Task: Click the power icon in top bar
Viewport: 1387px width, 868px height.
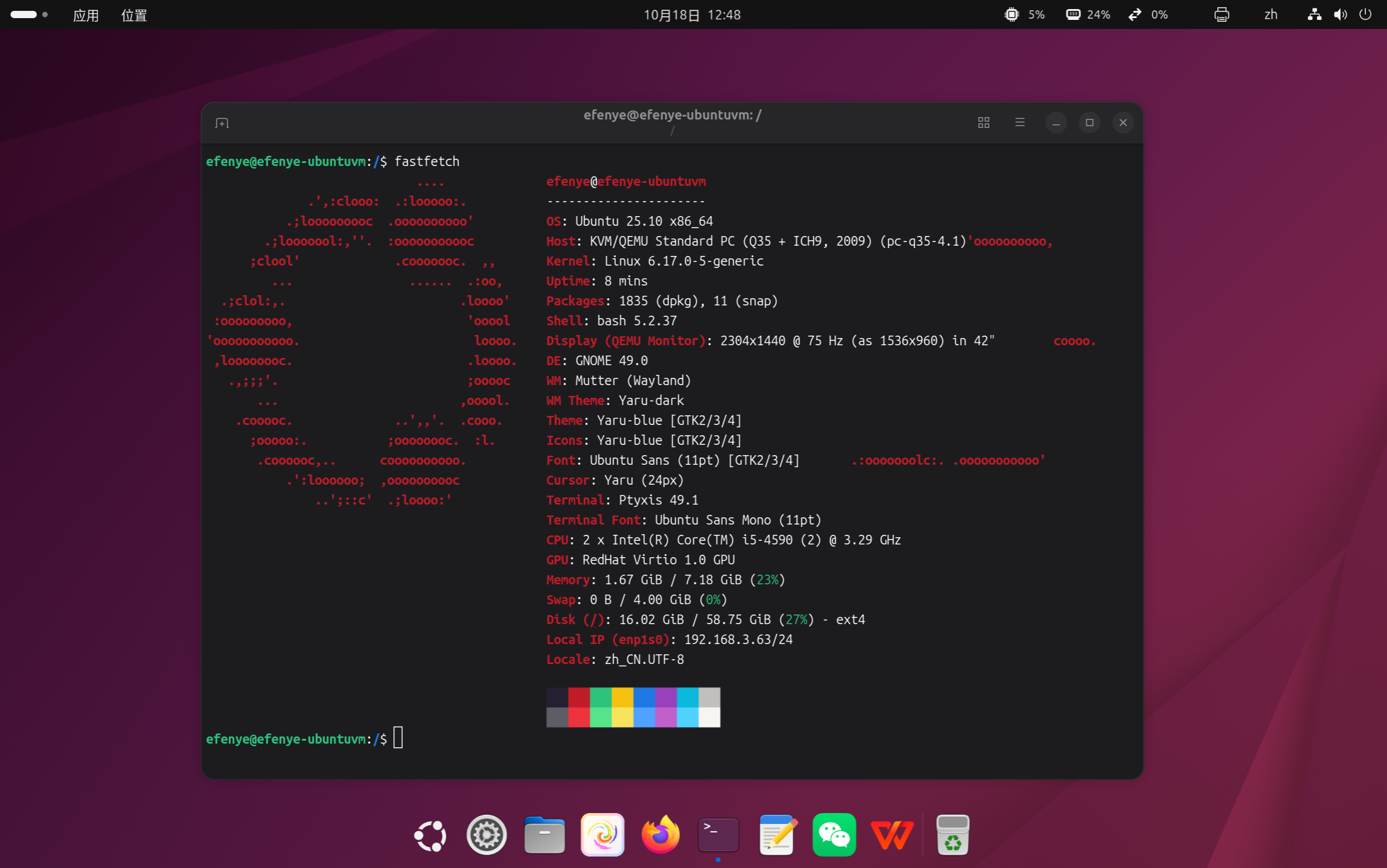Action: (x=1365, y=14)
